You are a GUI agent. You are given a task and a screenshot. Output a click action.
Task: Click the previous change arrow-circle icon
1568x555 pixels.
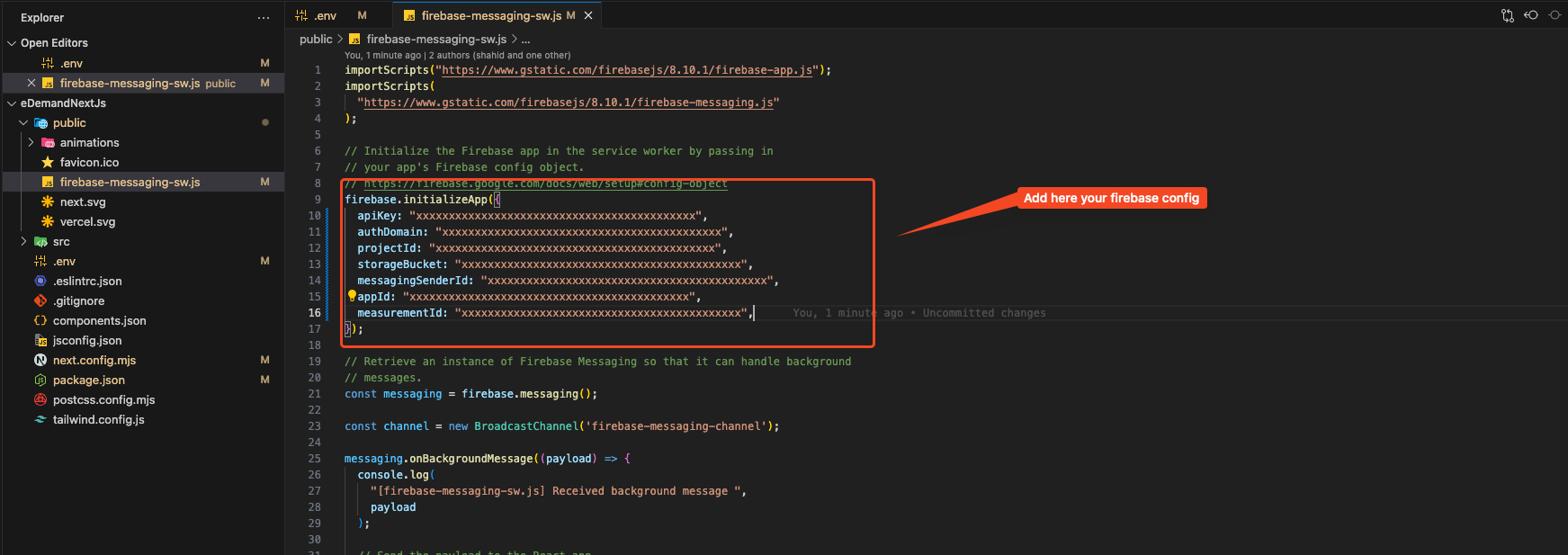[x=1531, y=15]
